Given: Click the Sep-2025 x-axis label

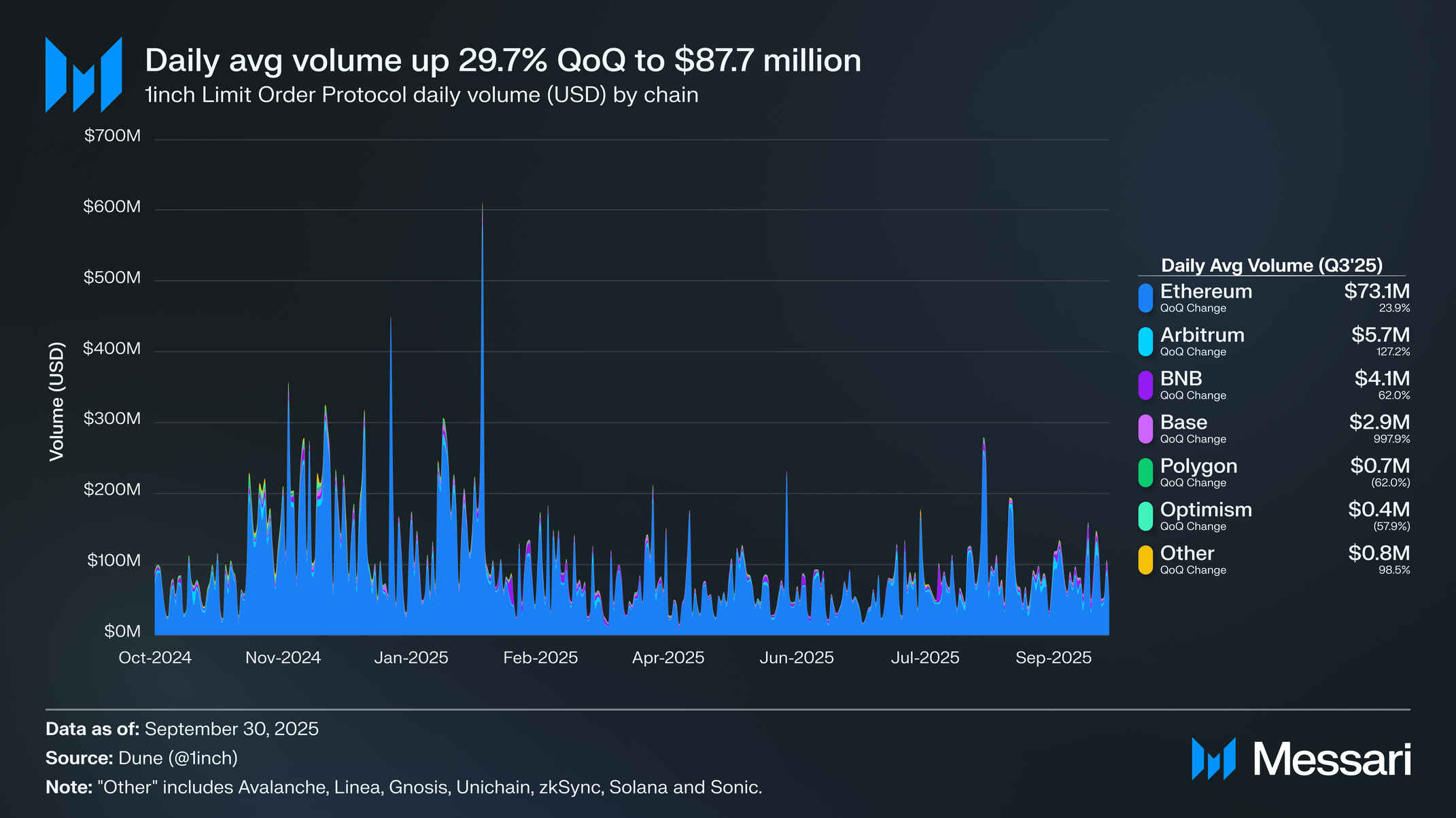Looking at the screenshot, I should pyautogui.click(x=1053, y=658).
